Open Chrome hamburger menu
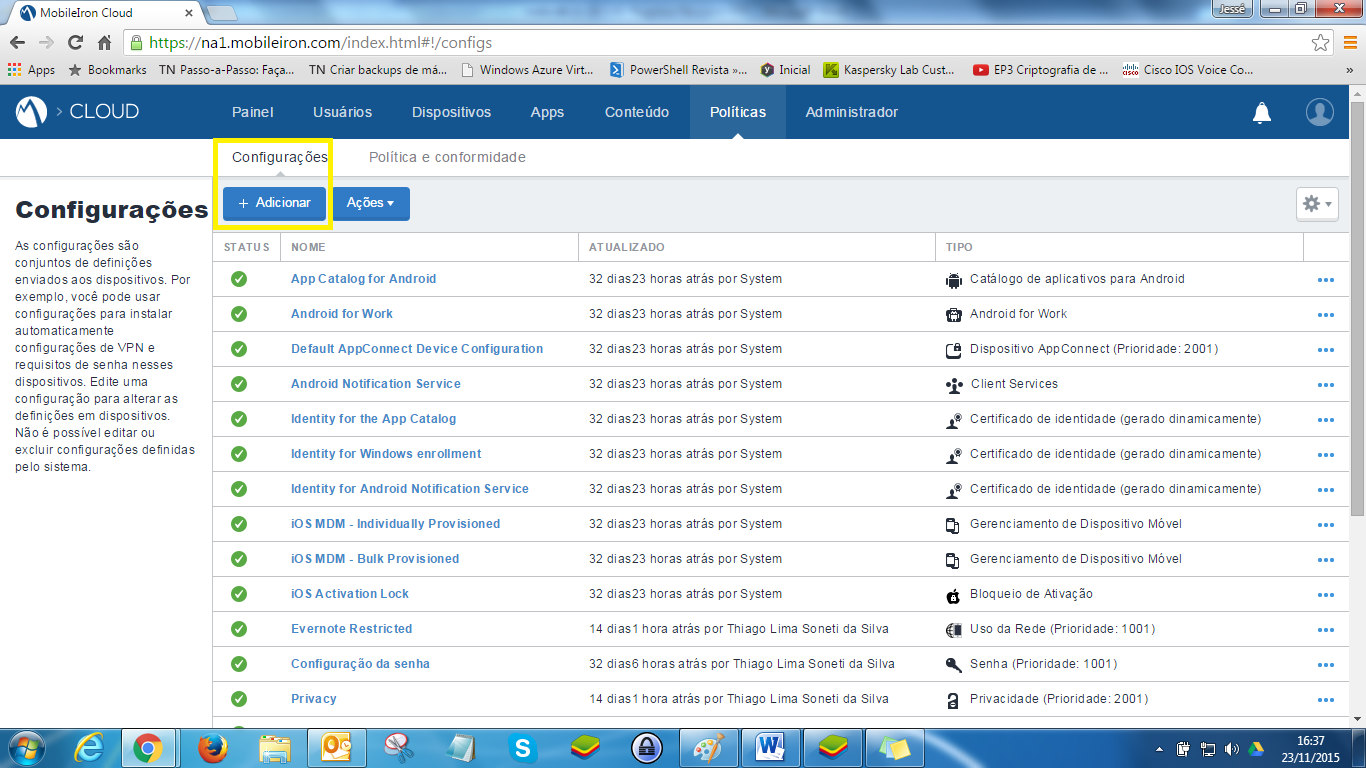The height and width of the screenshot is (768, 1366). (x=1349, y=43)
